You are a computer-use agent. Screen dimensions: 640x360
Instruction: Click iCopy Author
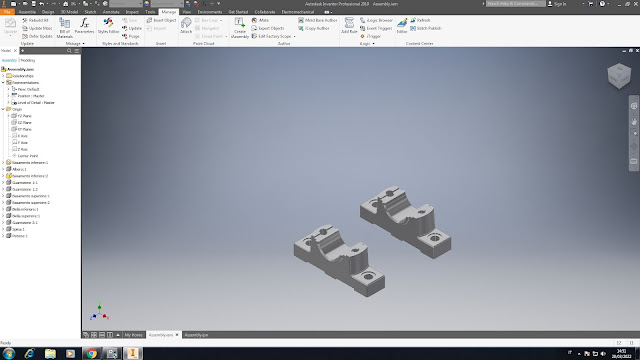coord(313,28)
